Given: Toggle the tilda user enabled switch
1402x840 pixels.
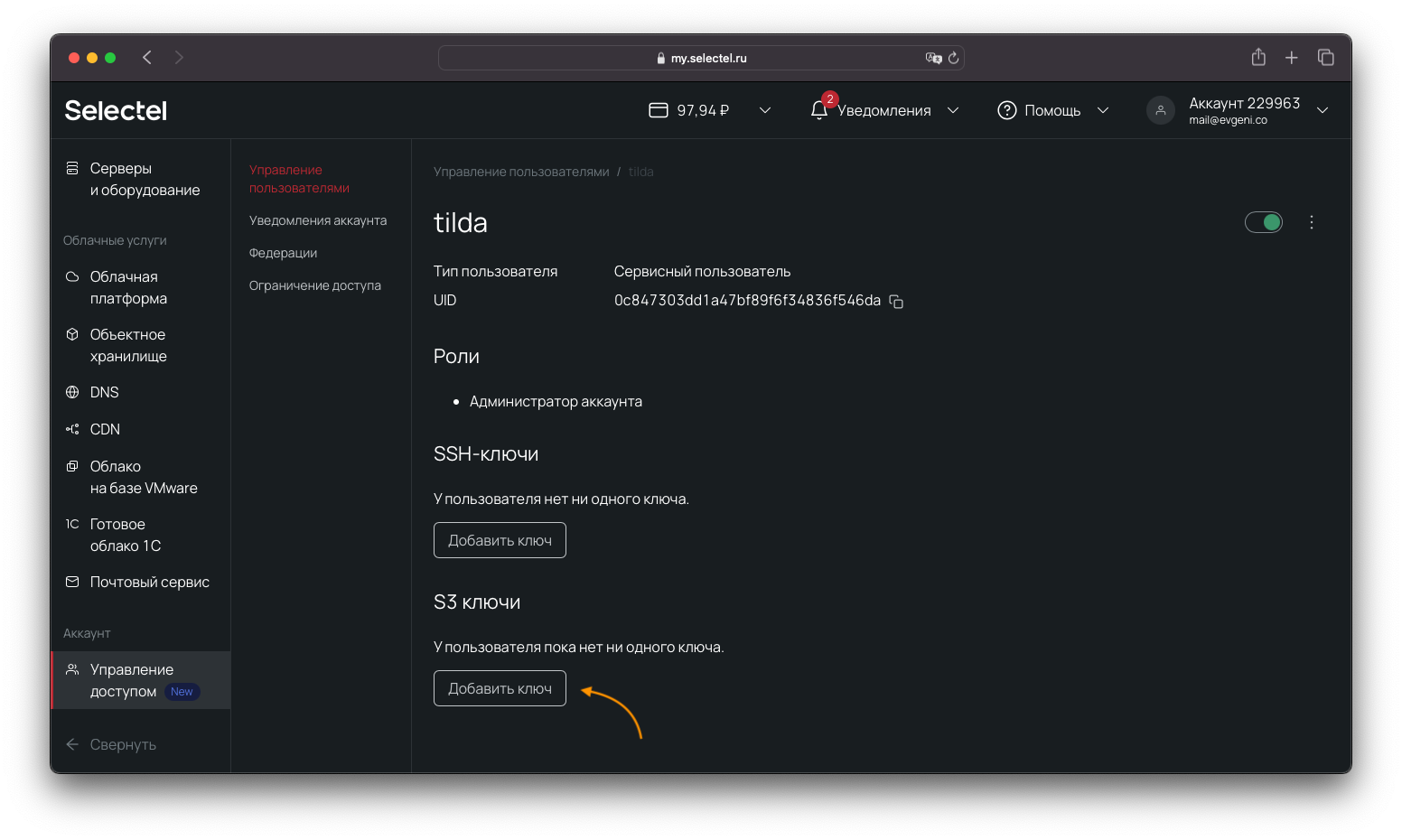Looking at the screenshot, I should (1264, 222).
